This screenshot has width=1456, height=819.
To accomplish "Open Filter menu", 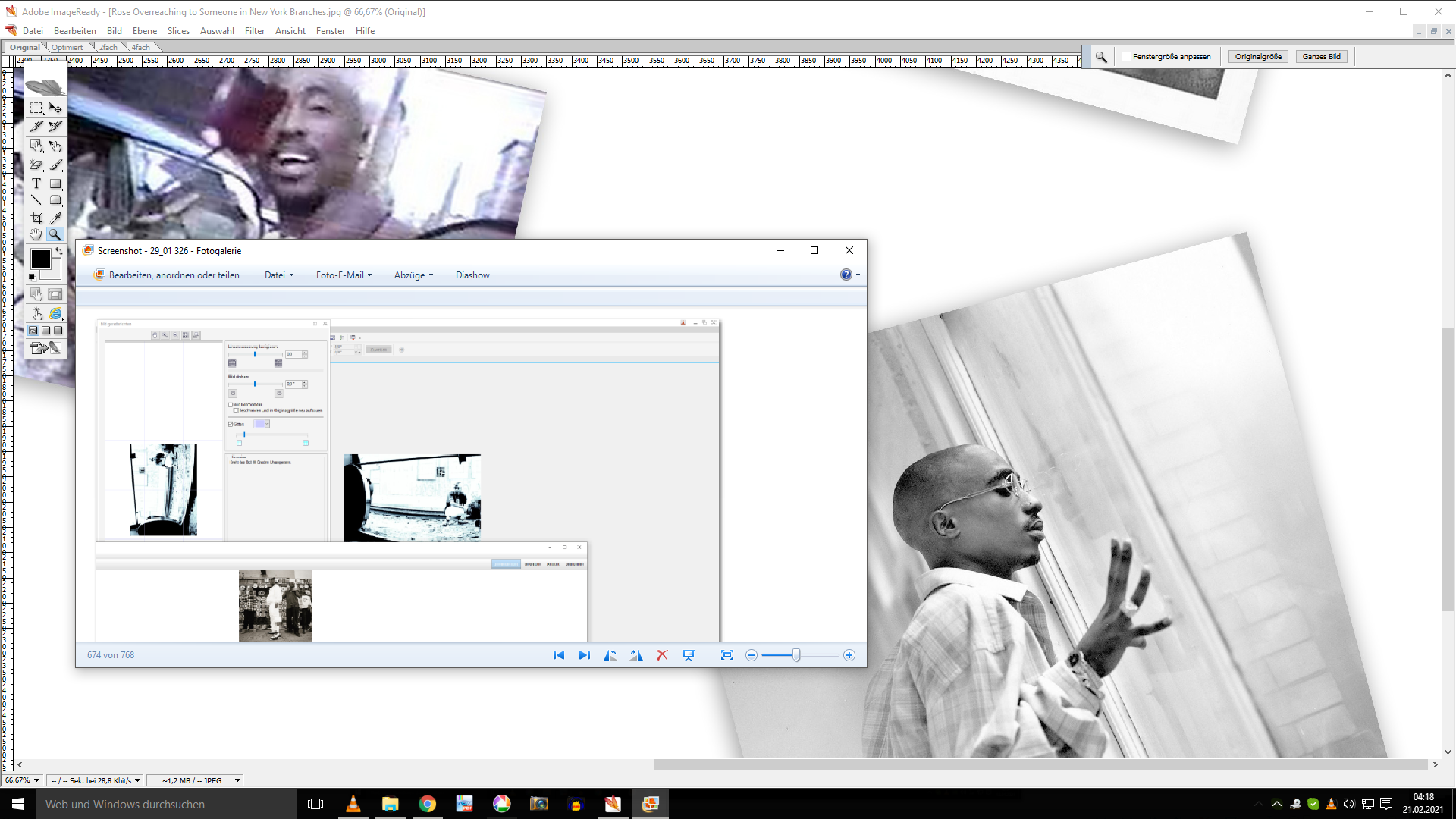I will point(255,31).
